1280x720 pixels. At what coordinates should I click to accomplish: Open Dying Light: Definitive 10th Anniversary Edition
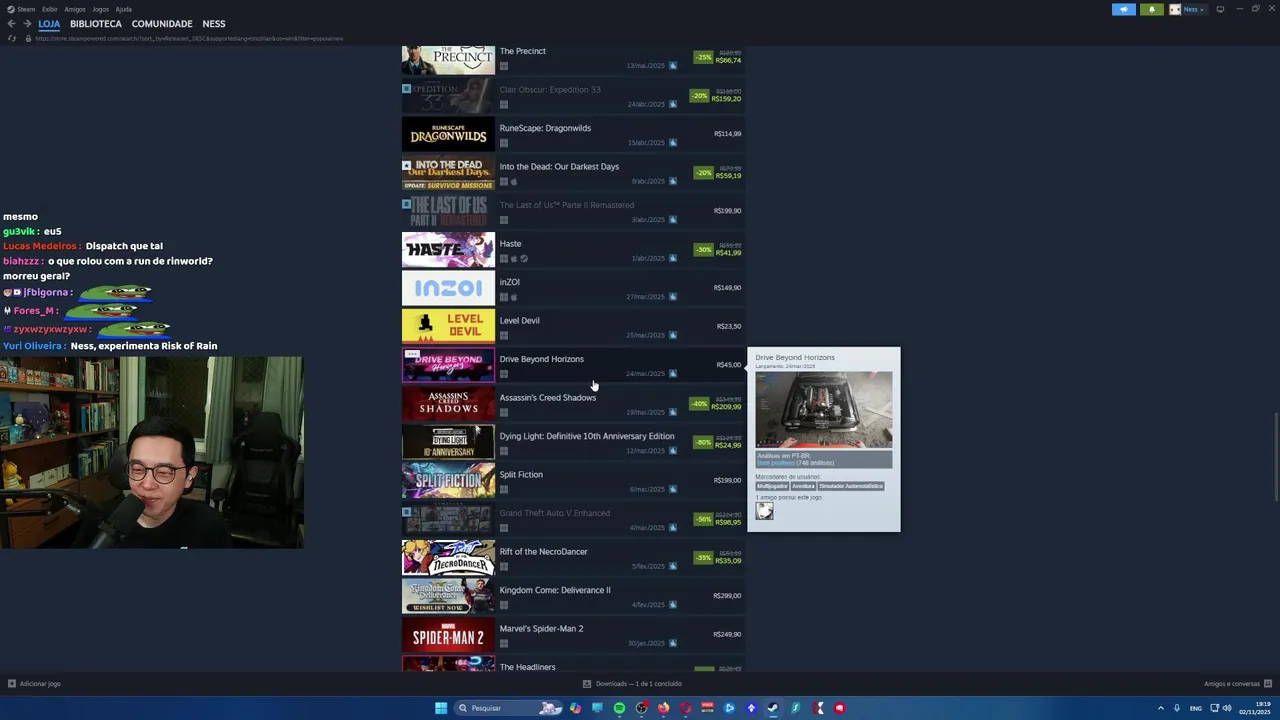coord(571,443)
